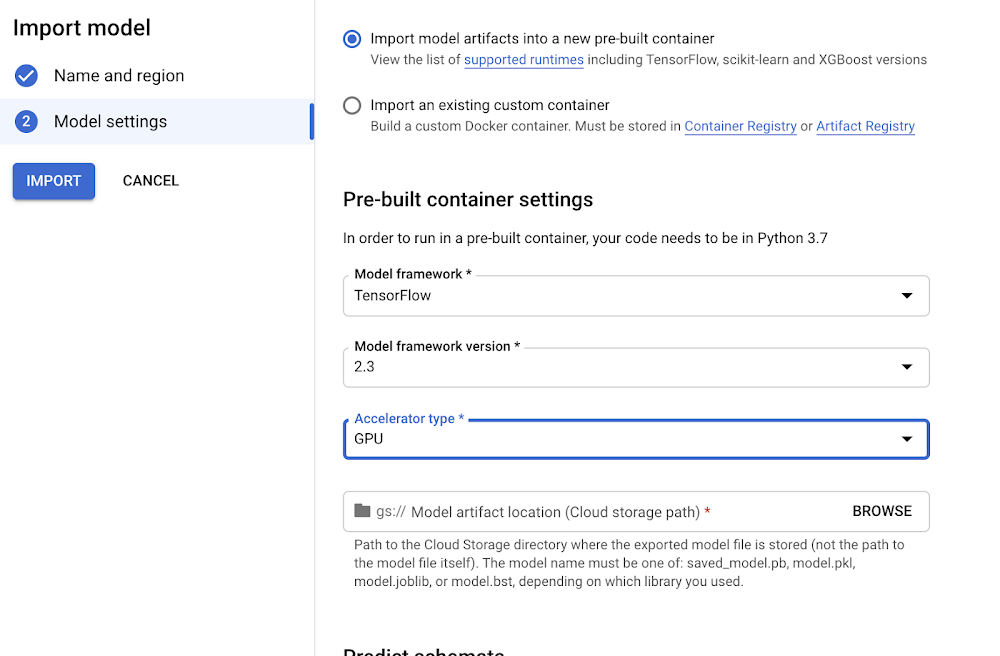The width and height of the screenshot is (1000, 656).
Task: Click the IMPORT button
Action: [54, 181]
